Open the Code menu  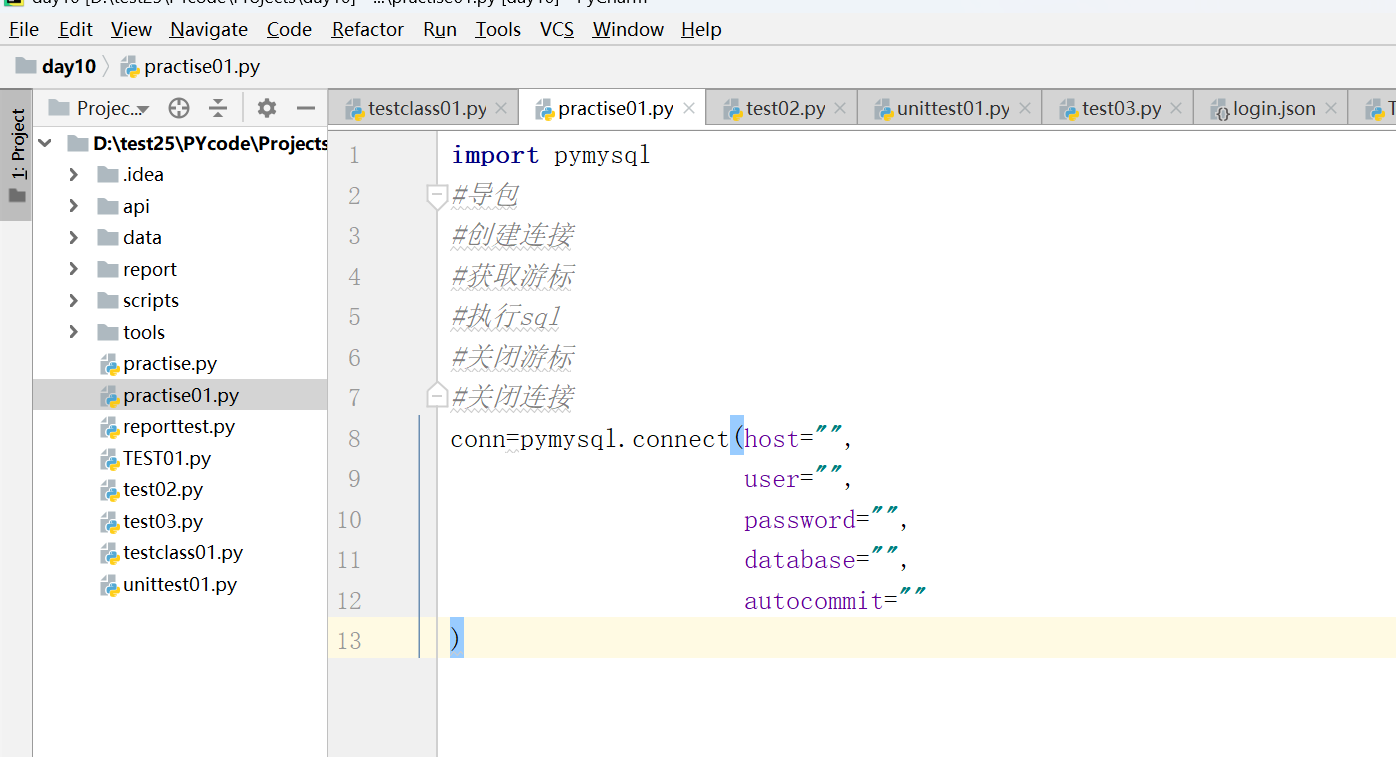(289, 29)
